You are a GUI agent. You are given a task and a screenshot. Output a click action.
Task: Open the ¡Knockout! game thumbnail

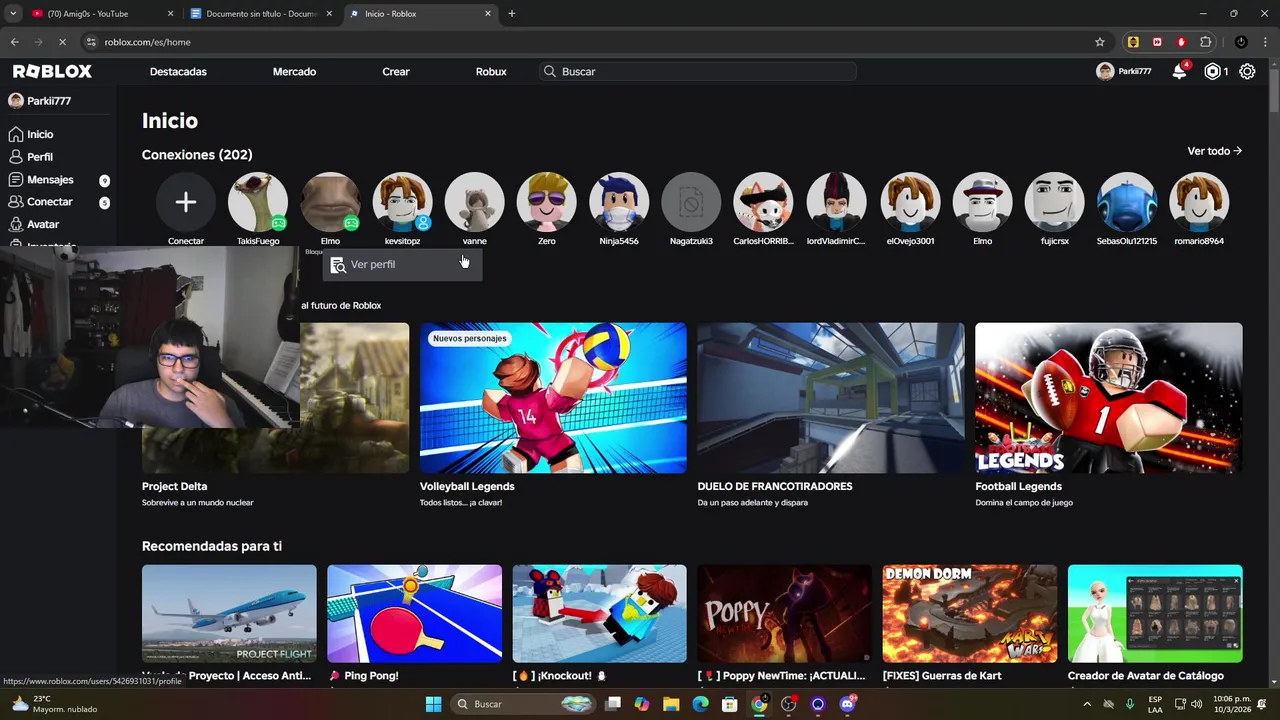pos(599,613)
